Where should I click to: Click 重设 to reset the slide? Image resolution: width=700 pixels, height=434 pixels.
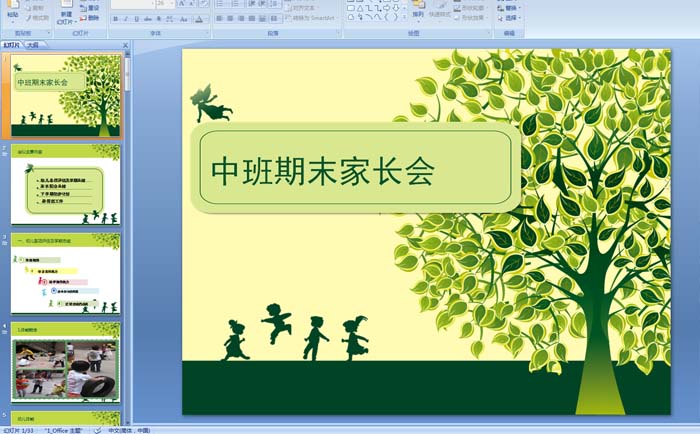point(90,8)
